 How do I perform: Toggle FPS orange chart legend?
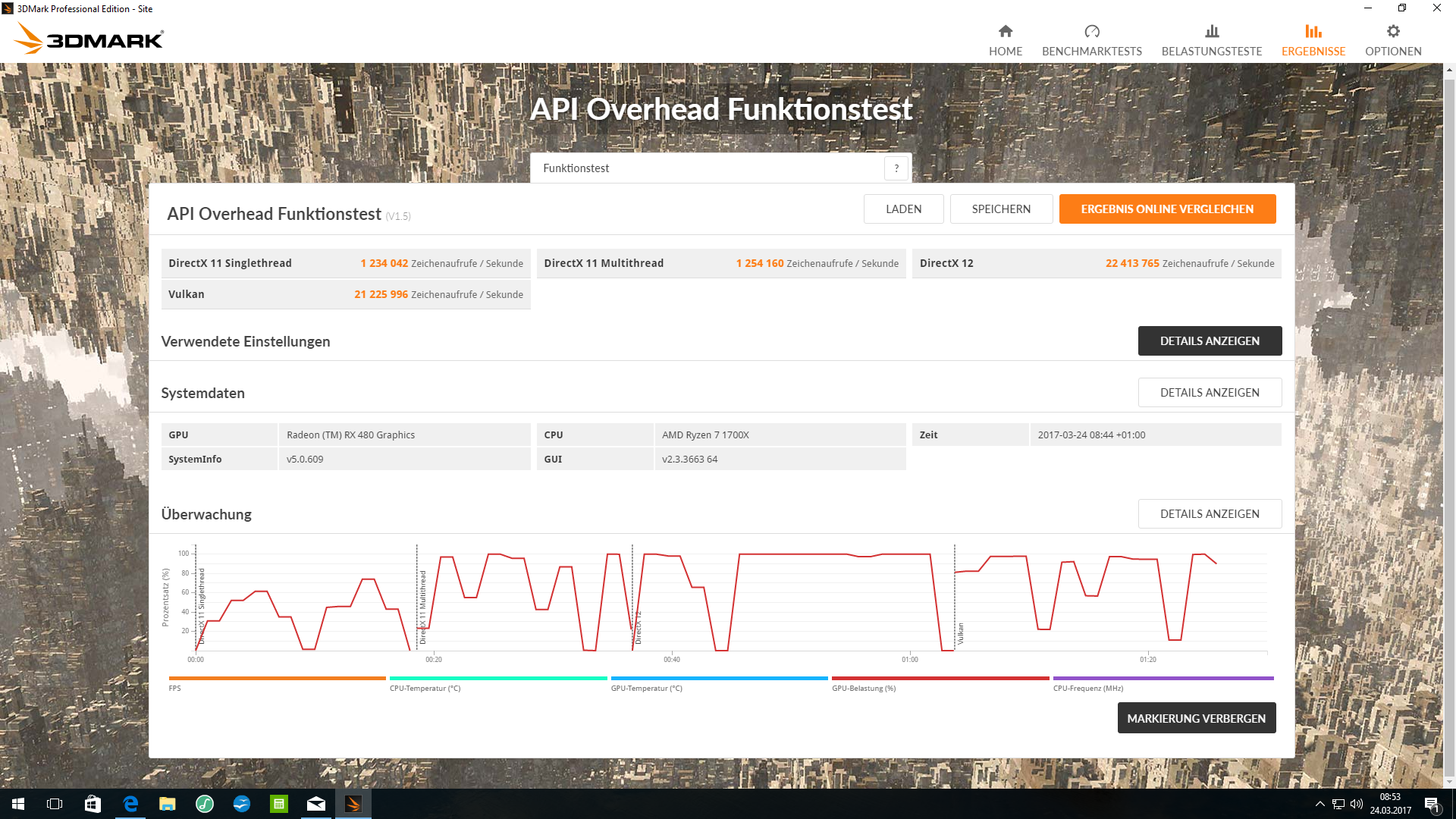click(x=277, y=679)
